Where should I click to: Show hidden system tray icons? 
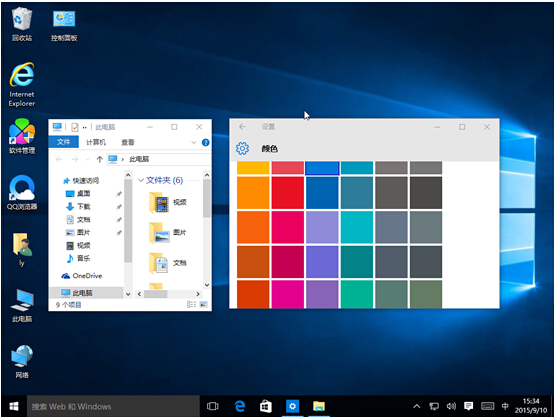click(417, 406)
